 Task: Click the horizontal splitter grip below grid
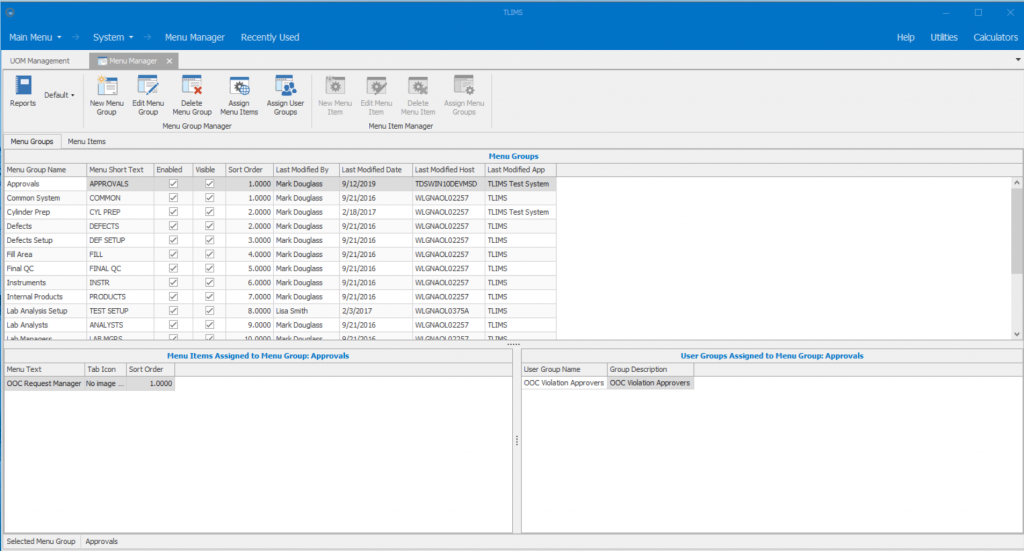click(x=513, y=344)
